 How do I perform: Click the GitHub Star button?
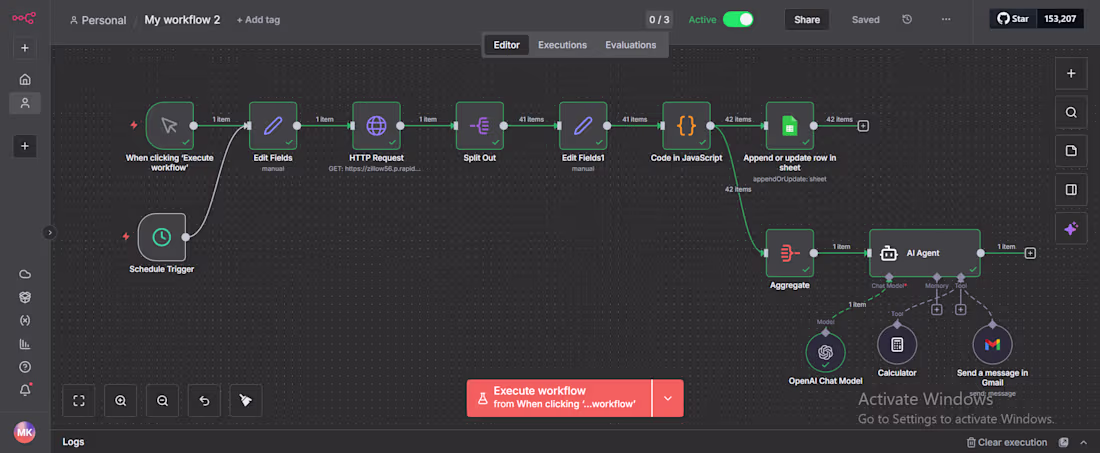pos(1012,19)
